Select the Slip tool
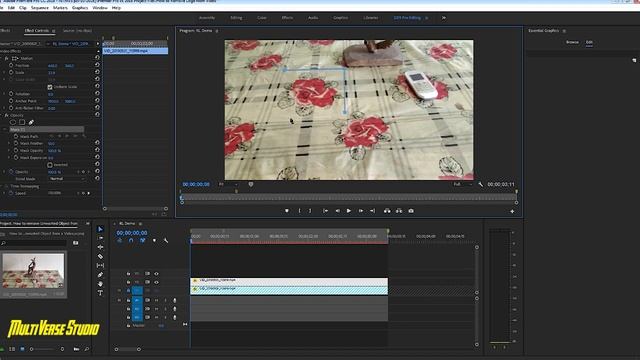640x360 pixels. tap(100, 265)
